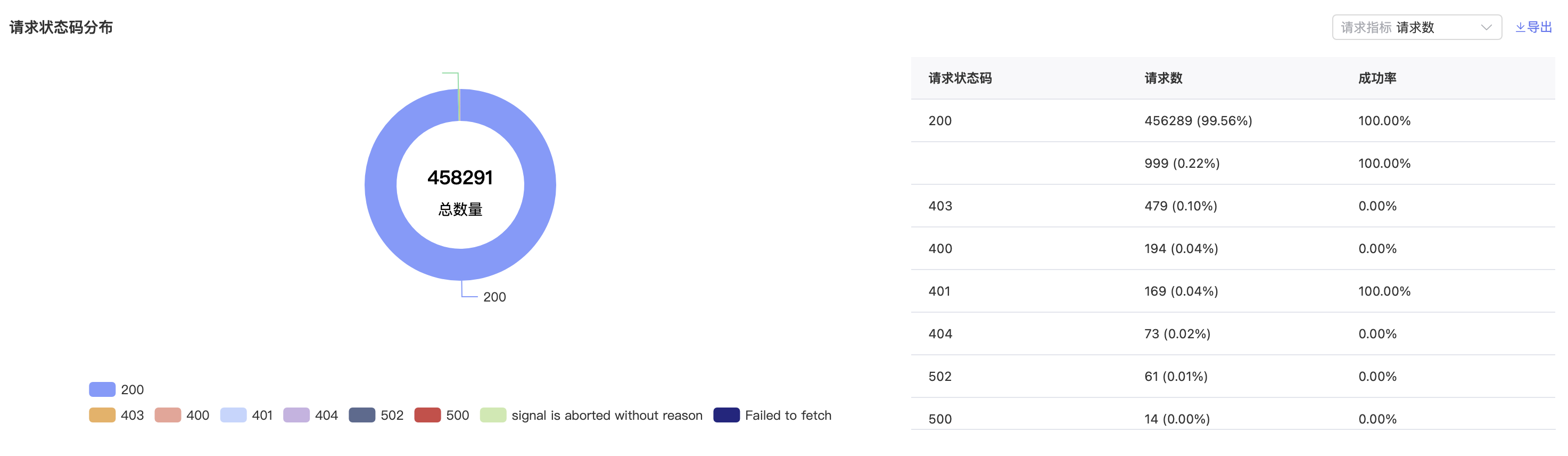The image size is (1568, 456).
Task: Select the 403 status code row
Action: 1233,206
